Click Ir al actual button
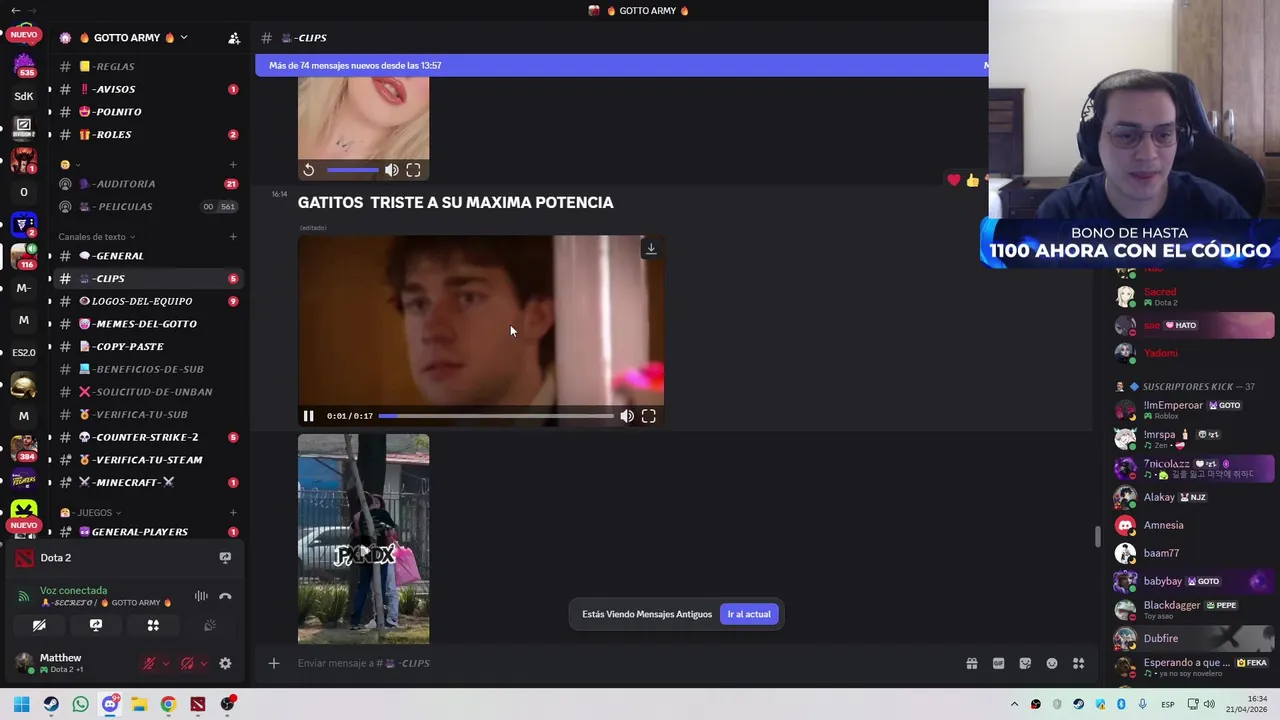This screenshot has width=1280, height=720. pyautogui.click(x=749, y=614)
